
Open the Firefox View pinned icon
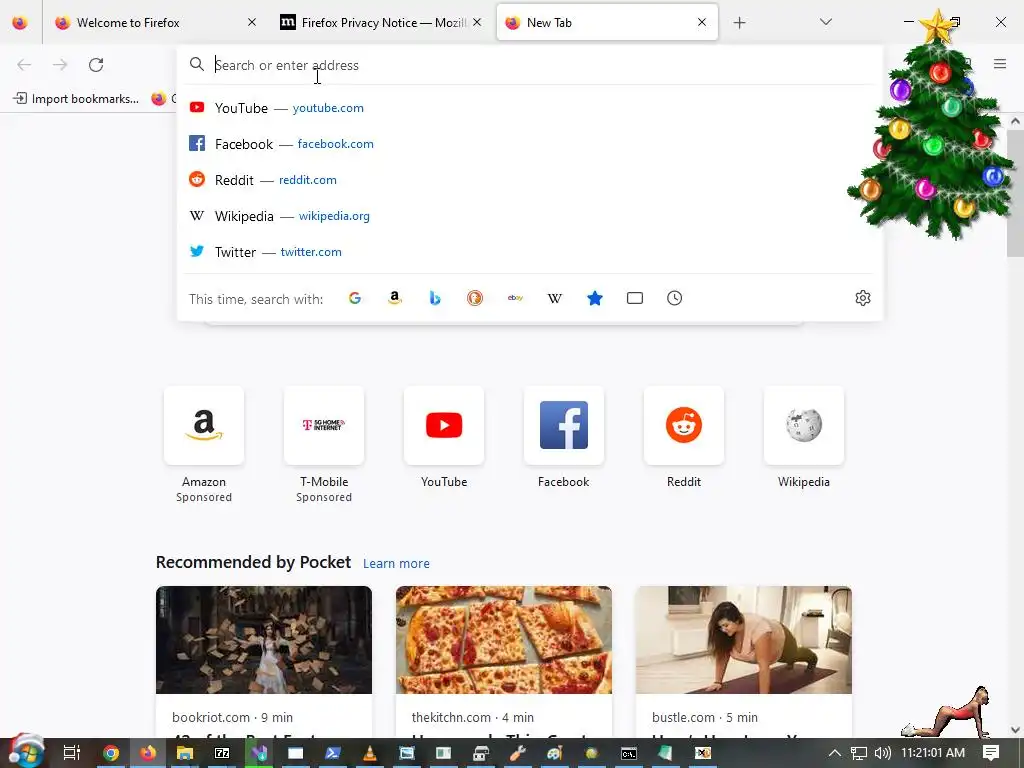click(20, 22)
